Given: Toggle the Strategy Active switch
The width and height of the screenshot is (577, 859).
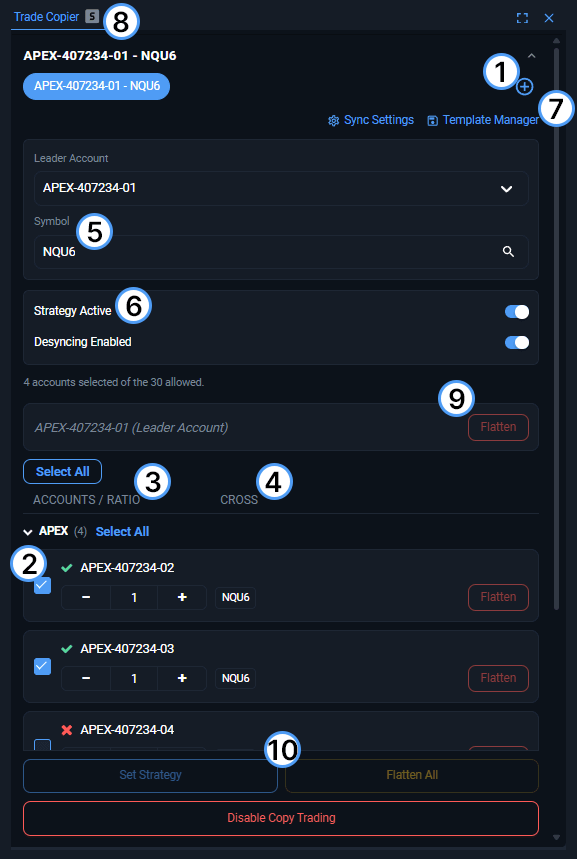Looking at the screenshot, I should [x=517, y=312].
